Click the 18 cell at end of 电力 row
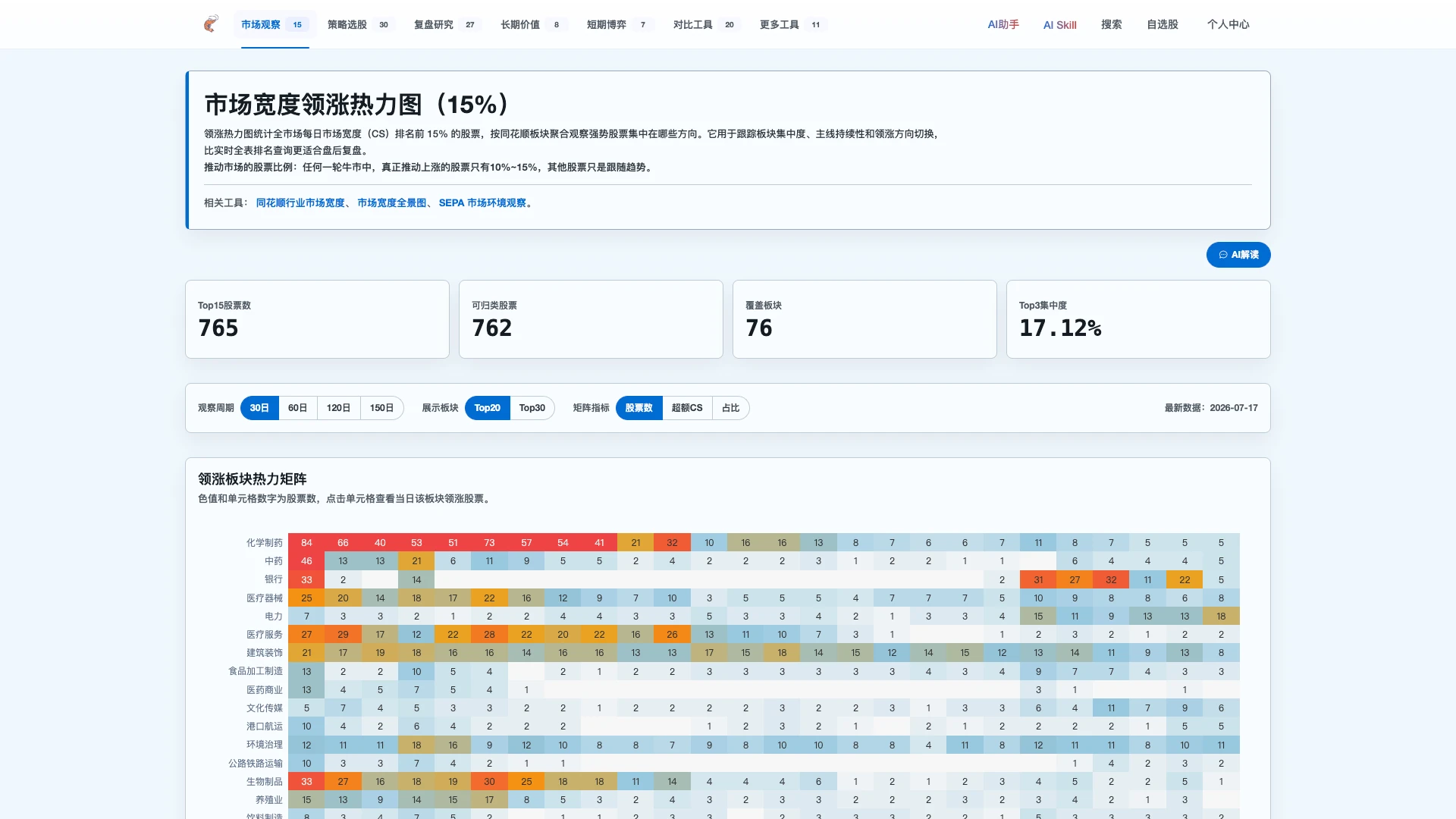The height and width of the screenshot is (819, 1456). click(x=1221, y=617)
